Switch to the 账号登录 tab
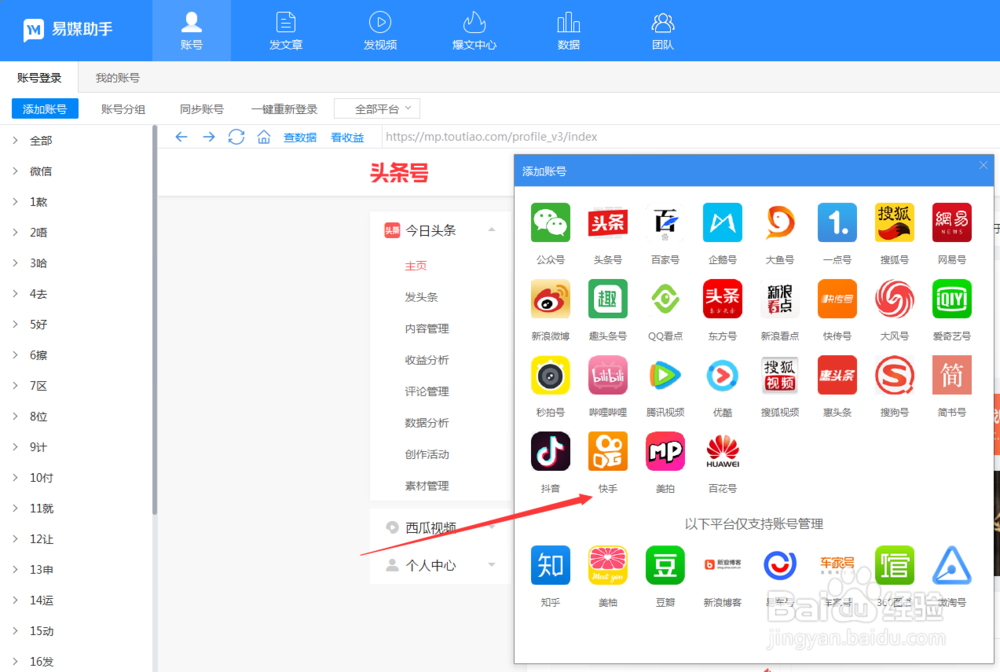 point(39,78)
